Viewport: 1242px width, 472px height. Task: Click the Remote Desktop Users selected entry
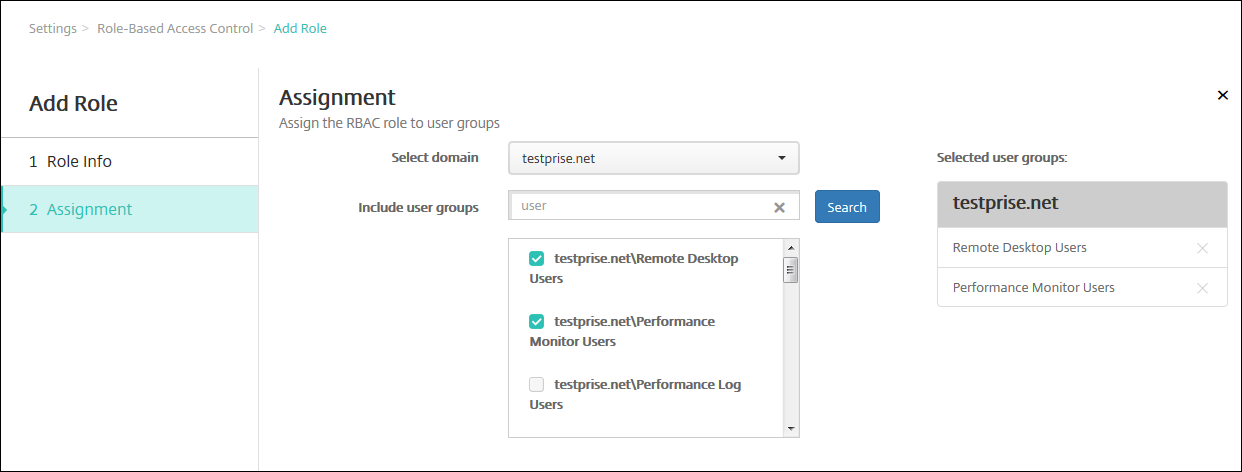pos(1020,248)
